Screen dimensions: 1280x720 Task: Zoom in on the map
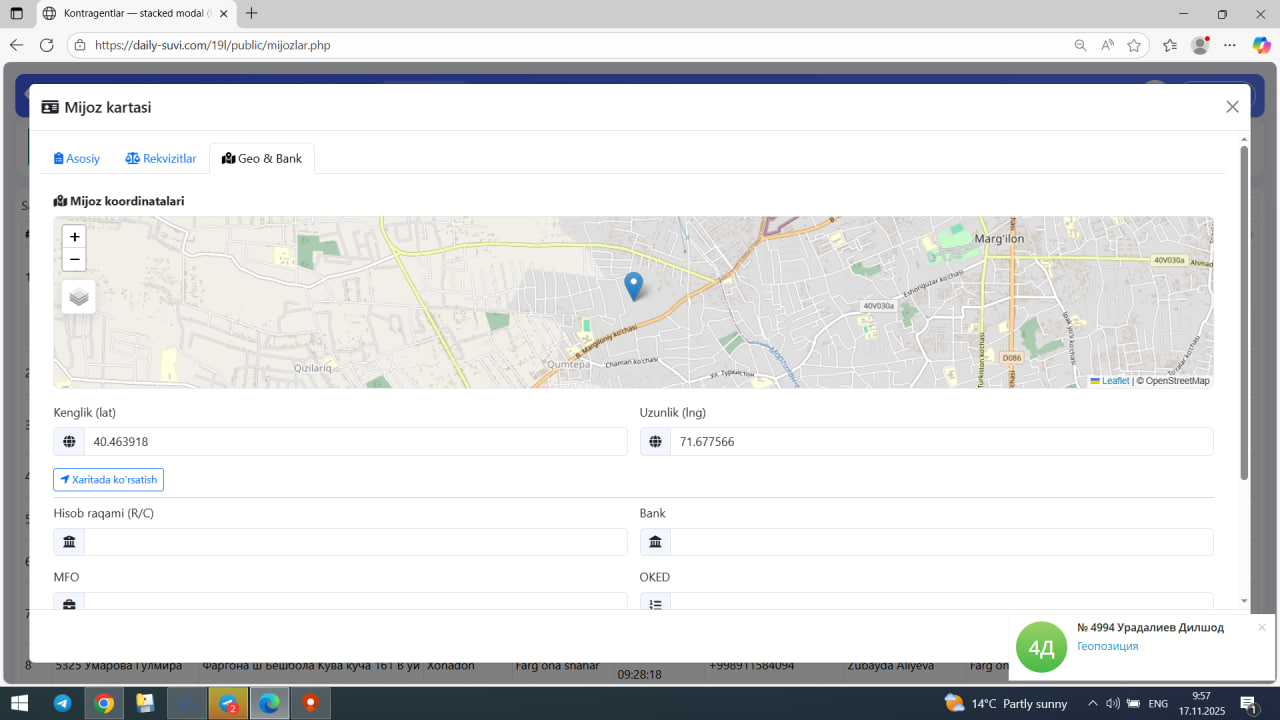pos(74,237)
